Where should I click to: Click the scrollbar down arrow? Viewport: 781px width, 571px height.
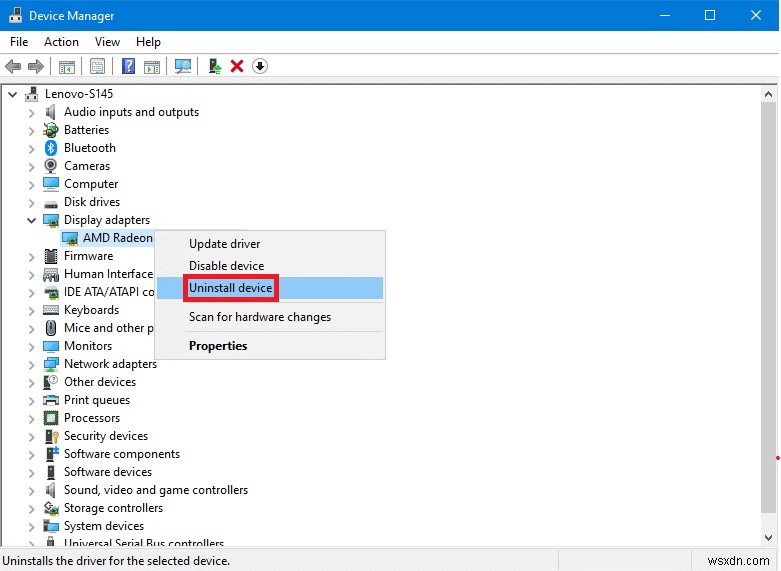point(768,538)
